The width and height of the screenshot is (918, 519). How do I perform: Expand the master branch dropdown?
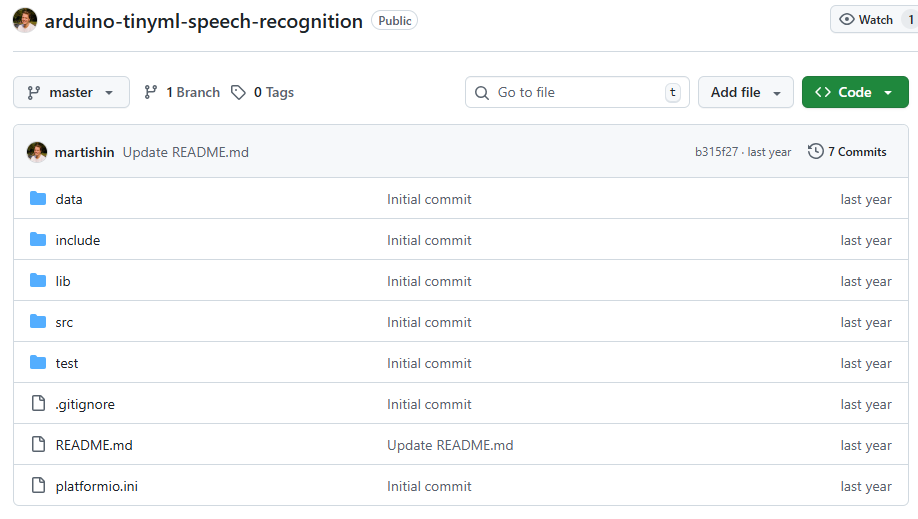[71, 92]
